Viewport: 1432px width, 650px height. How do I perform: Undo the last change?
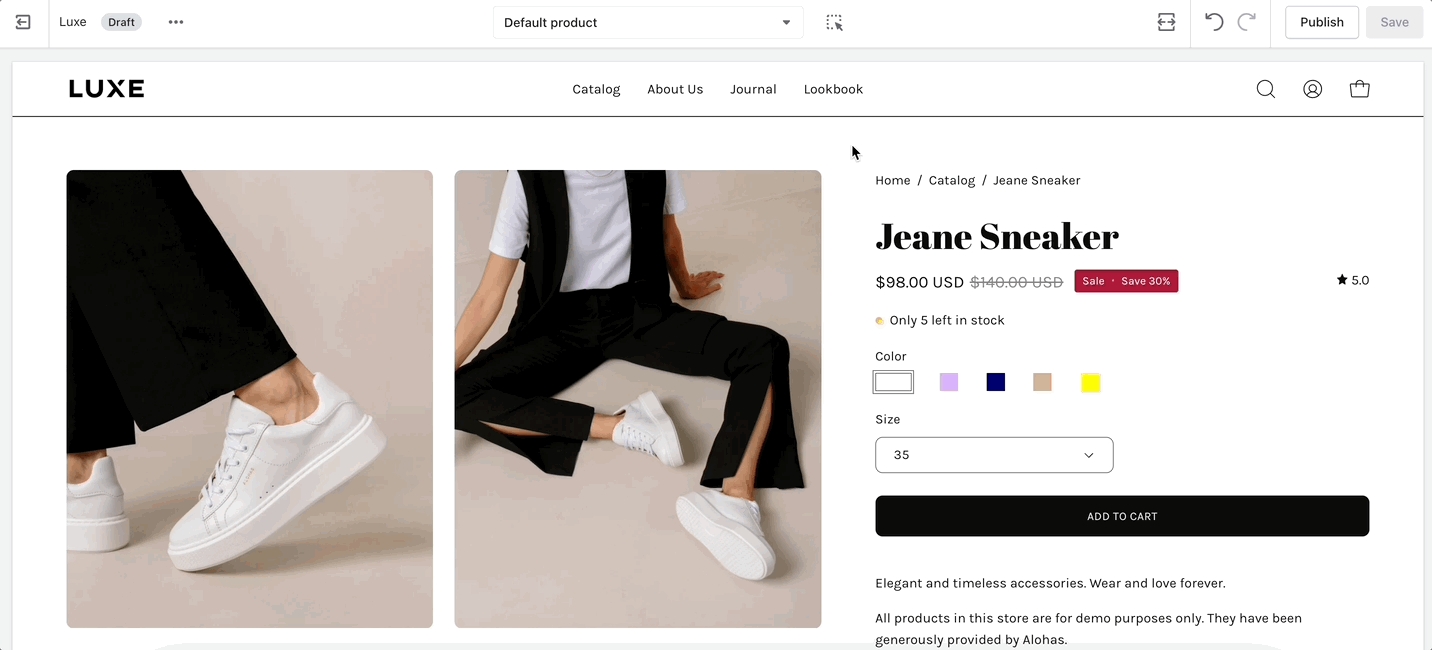(1214, 22)
